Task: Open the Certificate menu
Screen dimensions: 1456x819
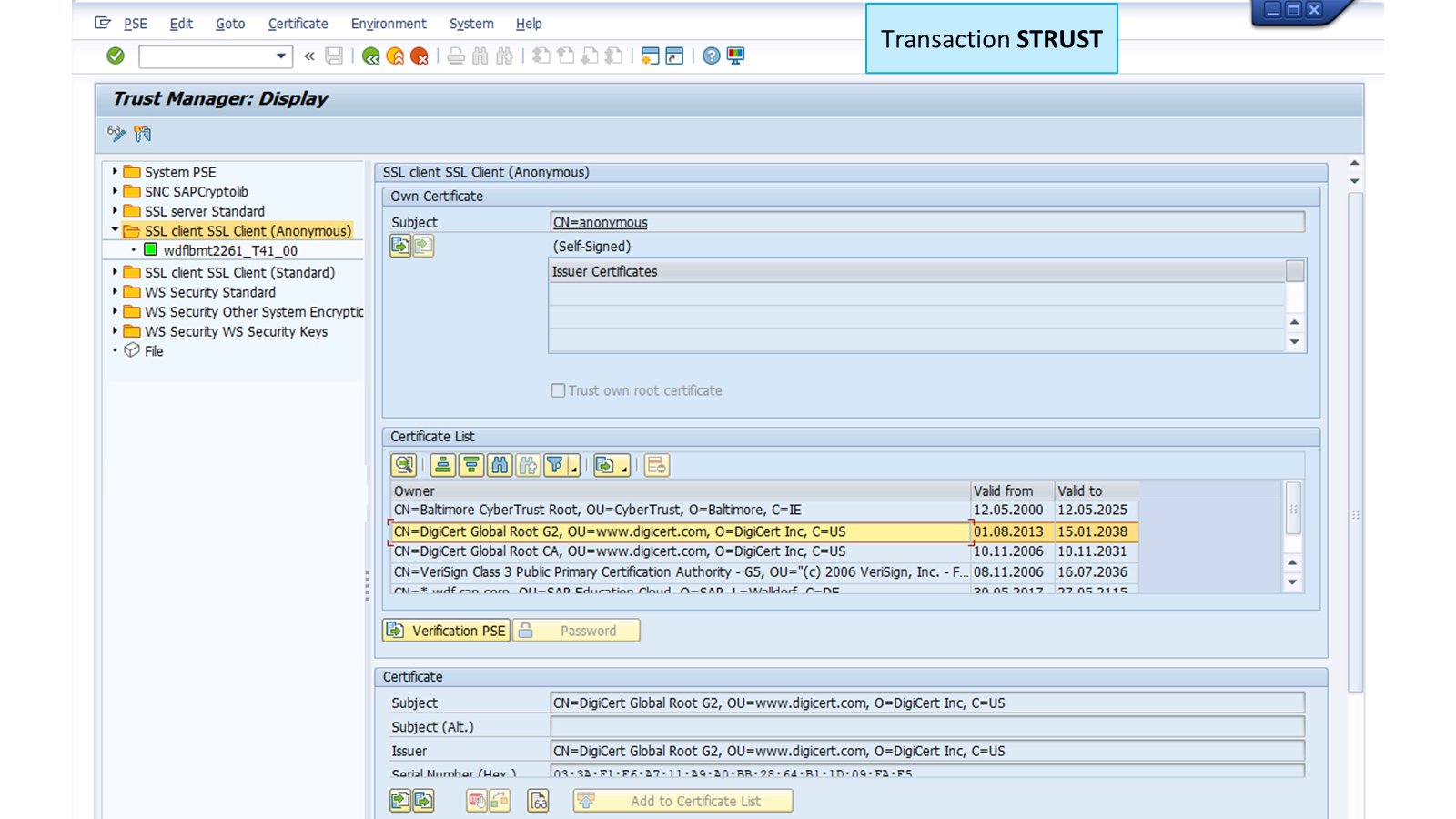Action: 298,24
